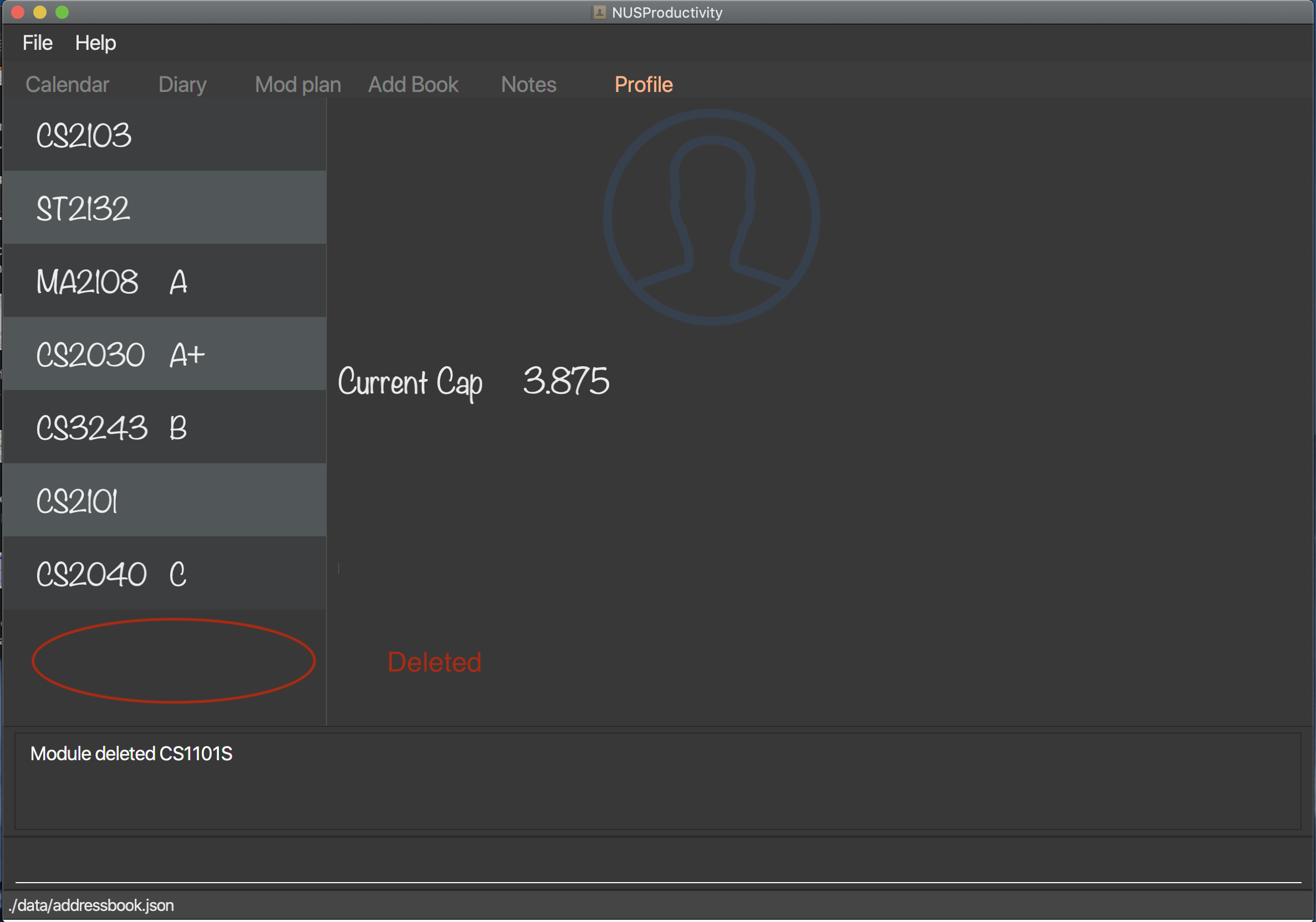1316x922 pixels.
Task: Focus the command input field
Action: point(658,864)
